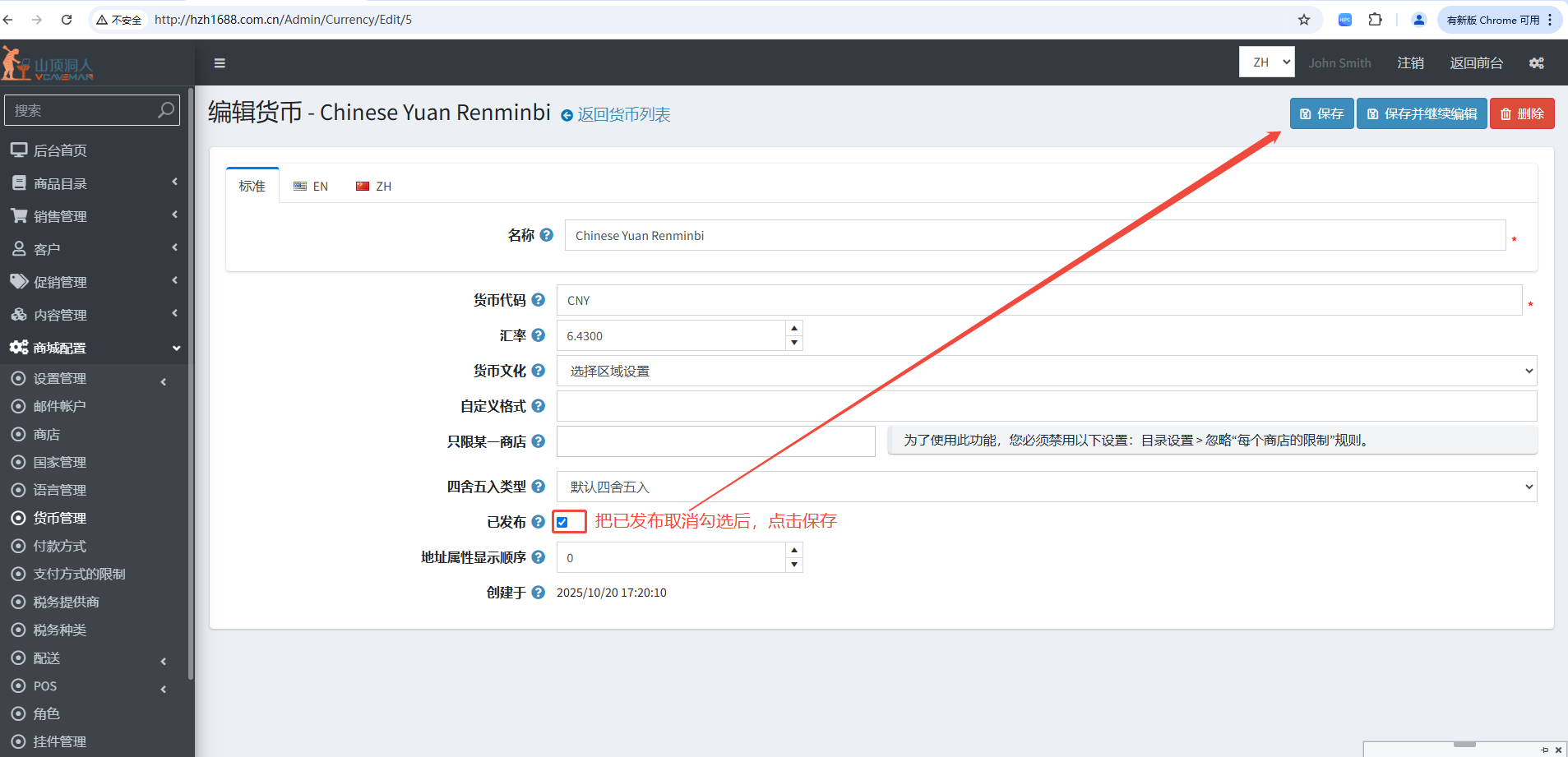Switch to the ZH language tab
Viewport: 1568px width, 757px height.
(374, 187)
